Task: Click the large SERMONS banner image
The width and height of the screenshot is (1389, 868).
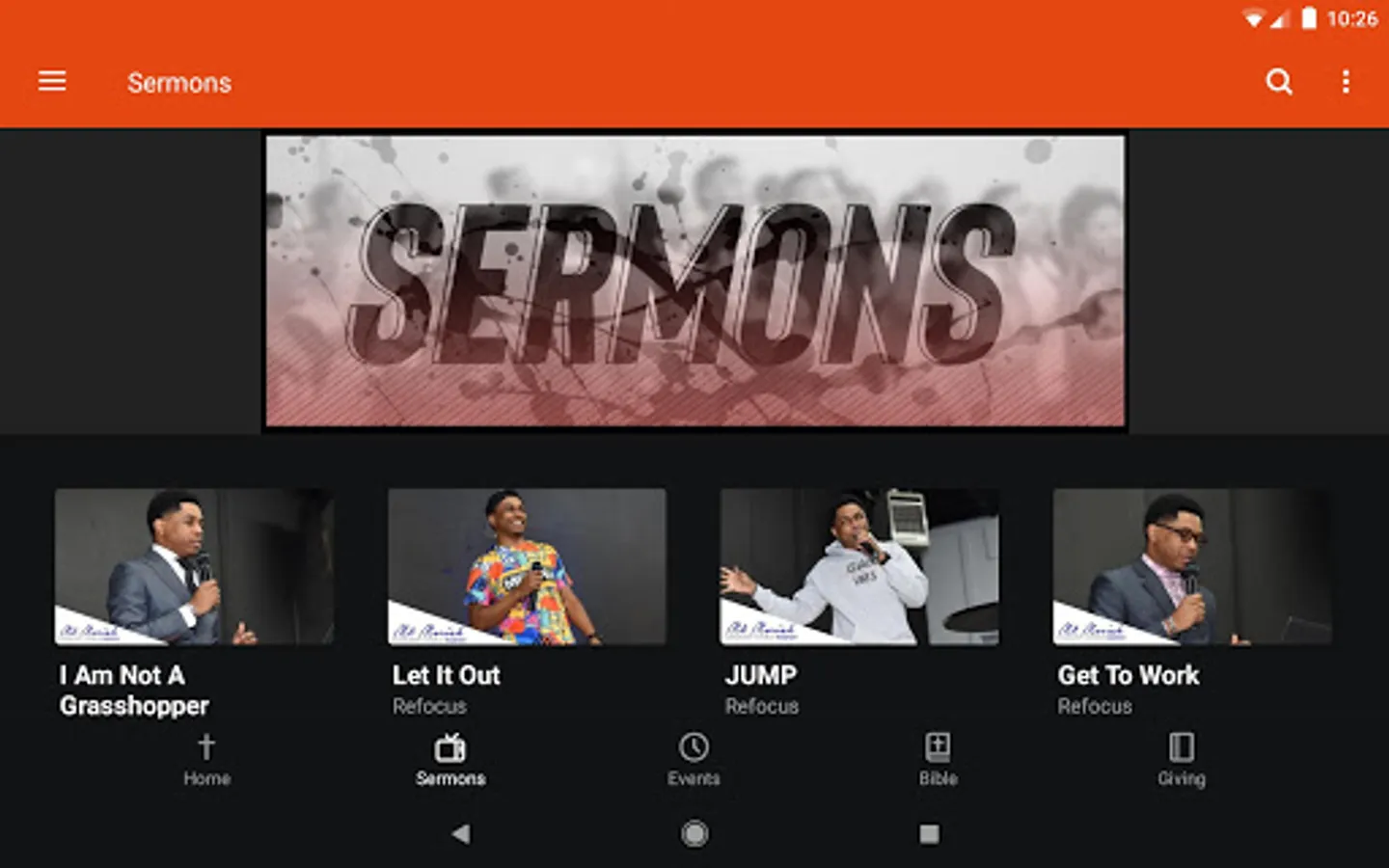Action: [694, 281]
